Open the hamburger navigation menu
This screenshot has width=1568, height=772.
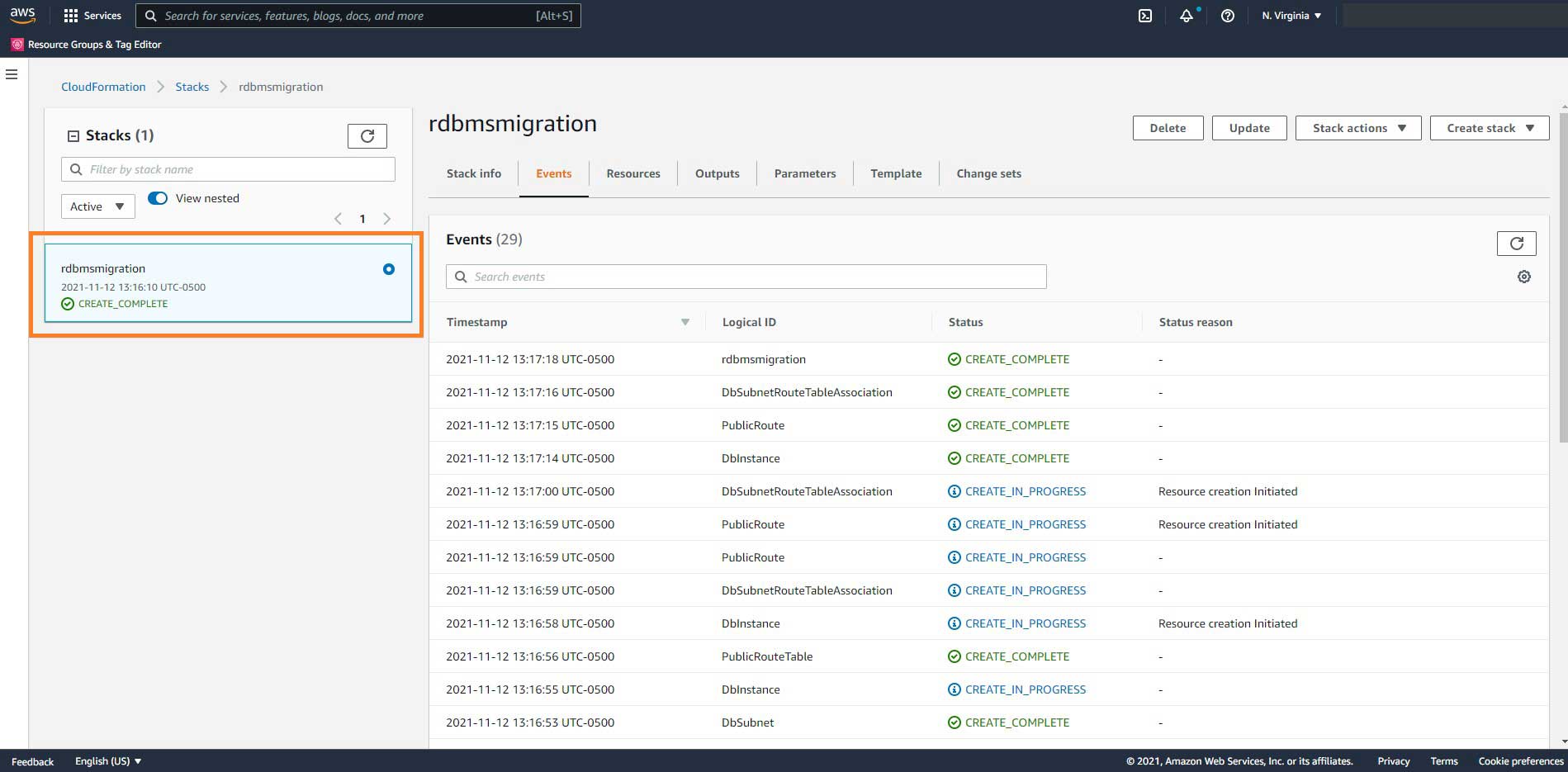click(12, 74)
